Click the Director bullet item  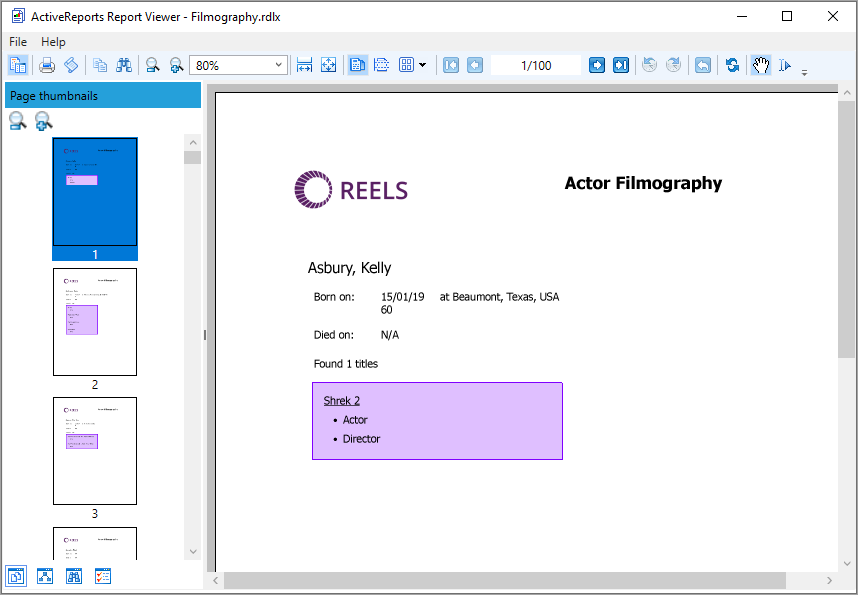(361, 439)
